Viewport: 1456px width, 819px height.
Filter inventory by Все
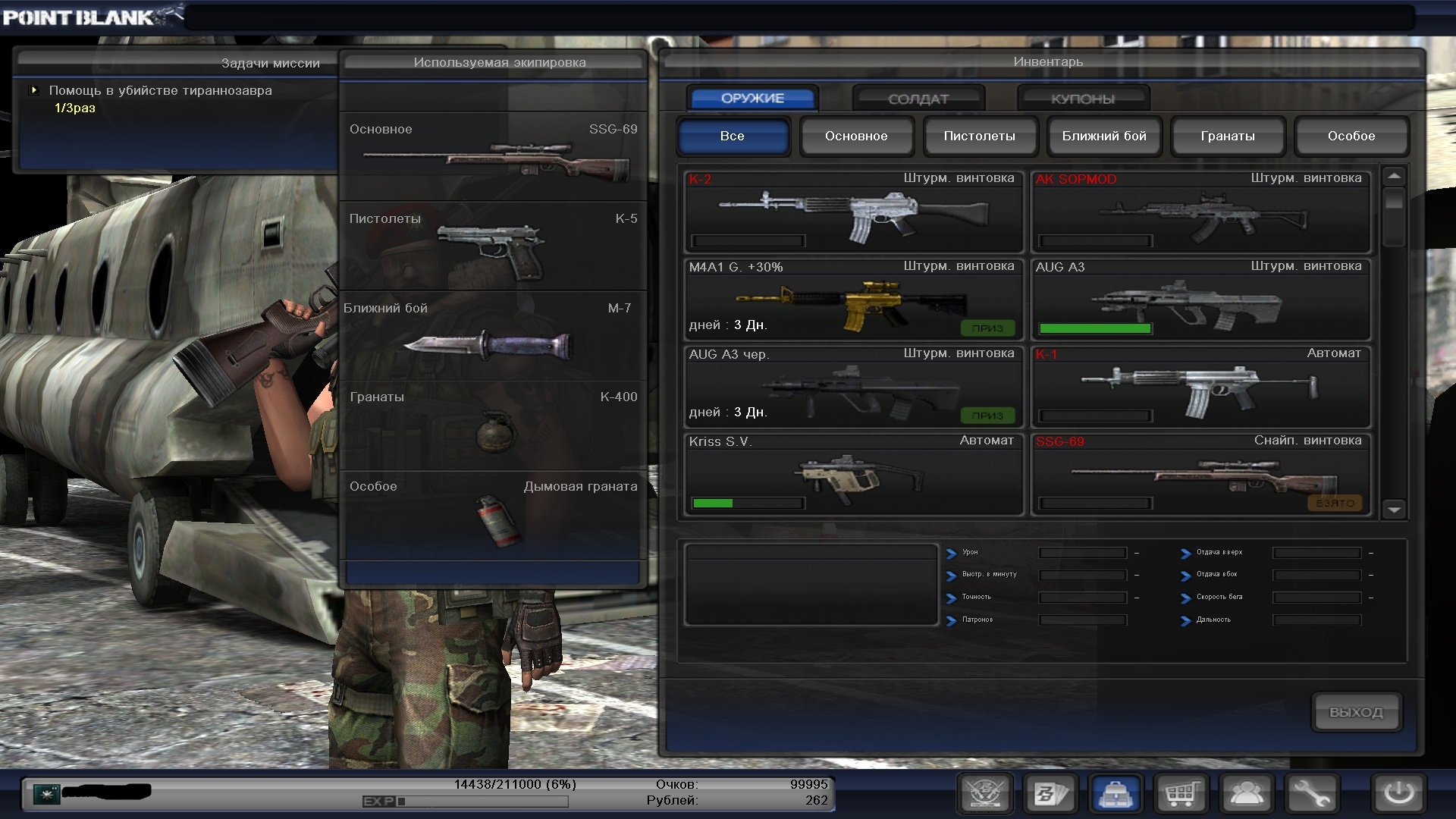tap(733, 136)
